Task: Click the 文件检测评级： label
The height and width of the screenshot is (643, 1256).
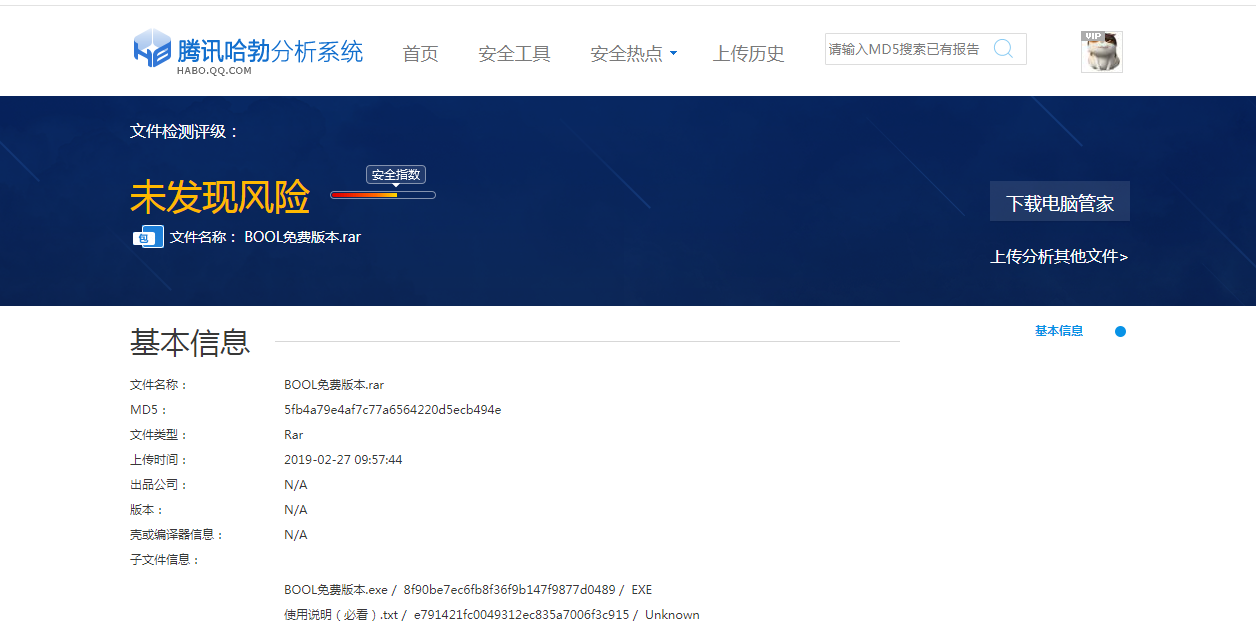Action: (x=185, y=132)
